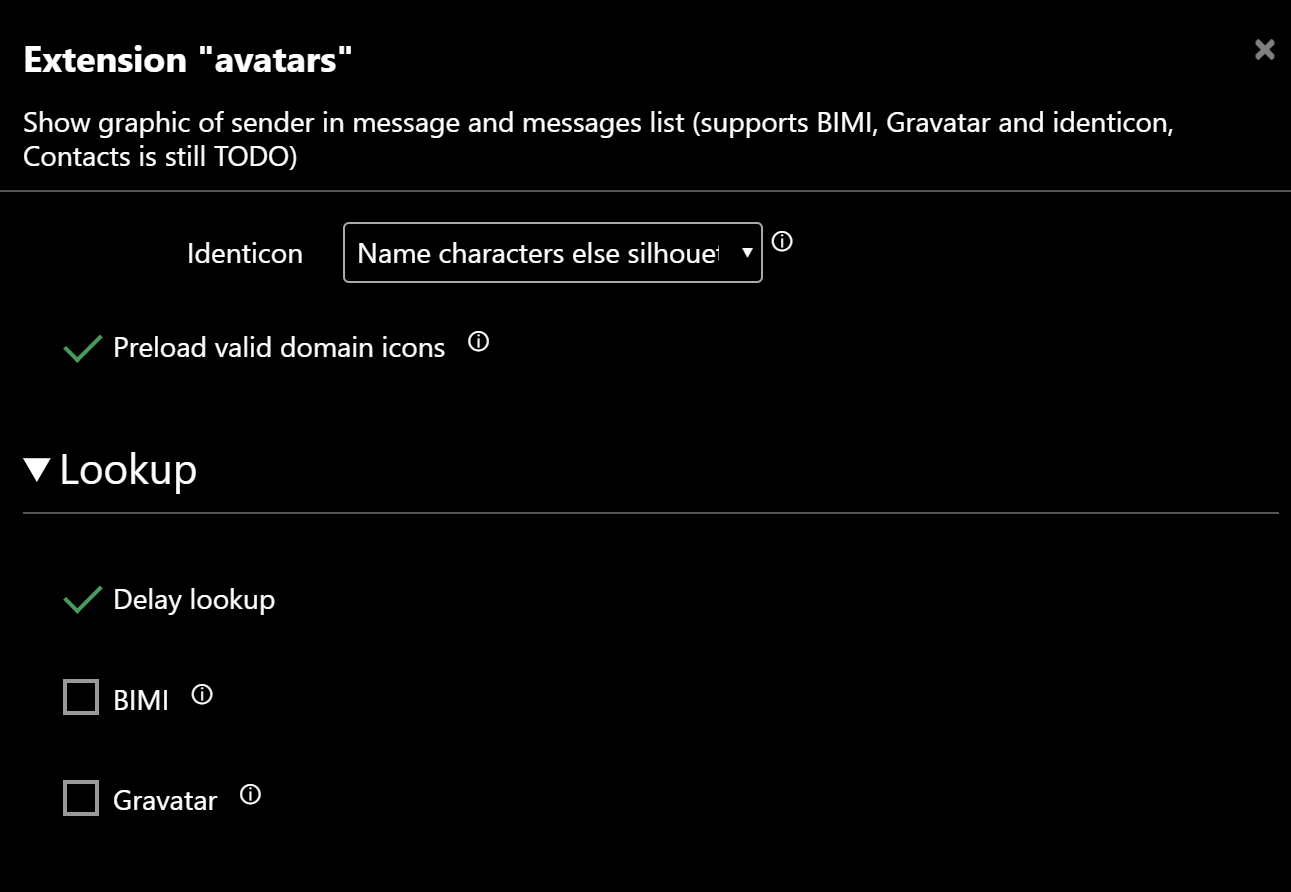Viewport: 1291px width, 892px height.
Task: Click the info icon beside Gravatar
Action: (x=251, y=795)
